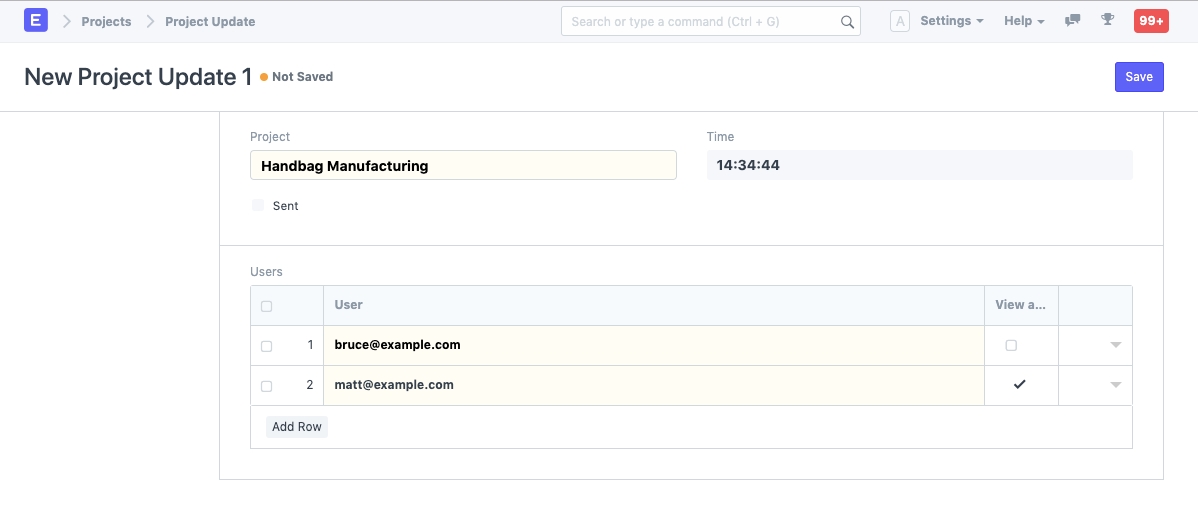Open the 99+ notifications badge
The image size is (1198, 510).
(1150, 21)
